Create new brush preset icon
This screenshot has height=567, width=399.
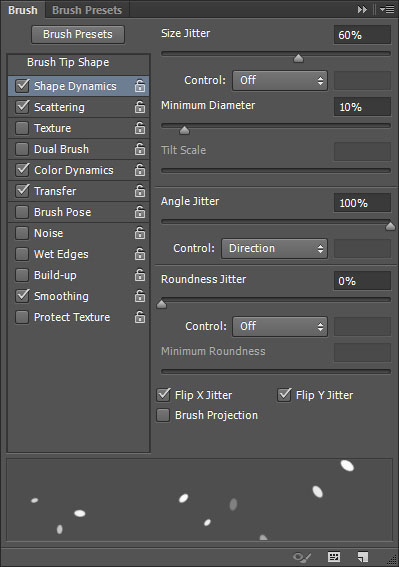(x=363, y=557)
